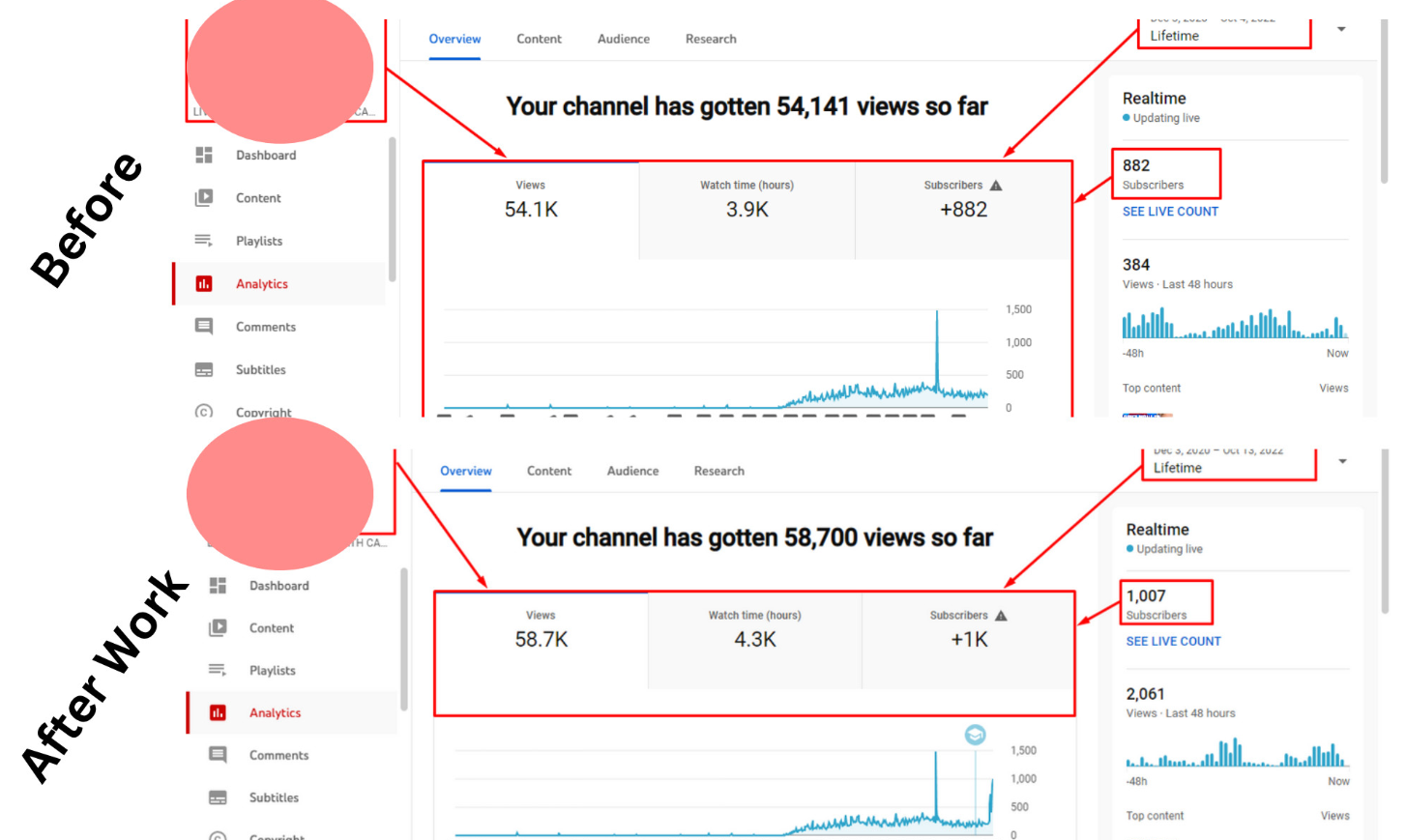Select the Playlists icon in the Before sidebar
Viewport: 1406px width, 840px height.
[x=204, y=241]
